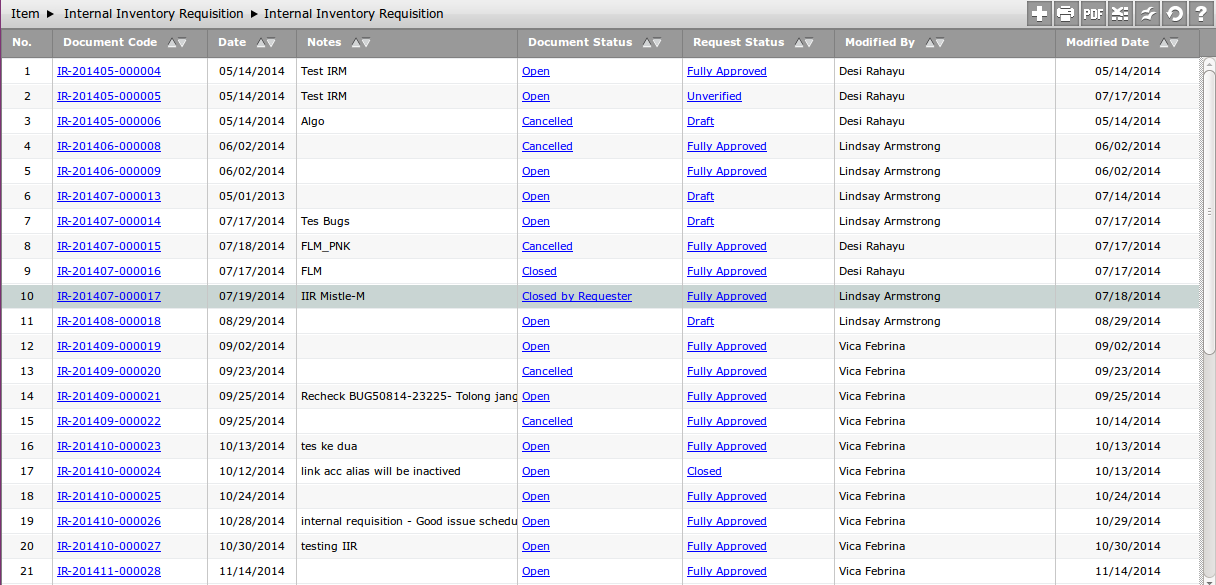Open help with question mark icon

1200,13
